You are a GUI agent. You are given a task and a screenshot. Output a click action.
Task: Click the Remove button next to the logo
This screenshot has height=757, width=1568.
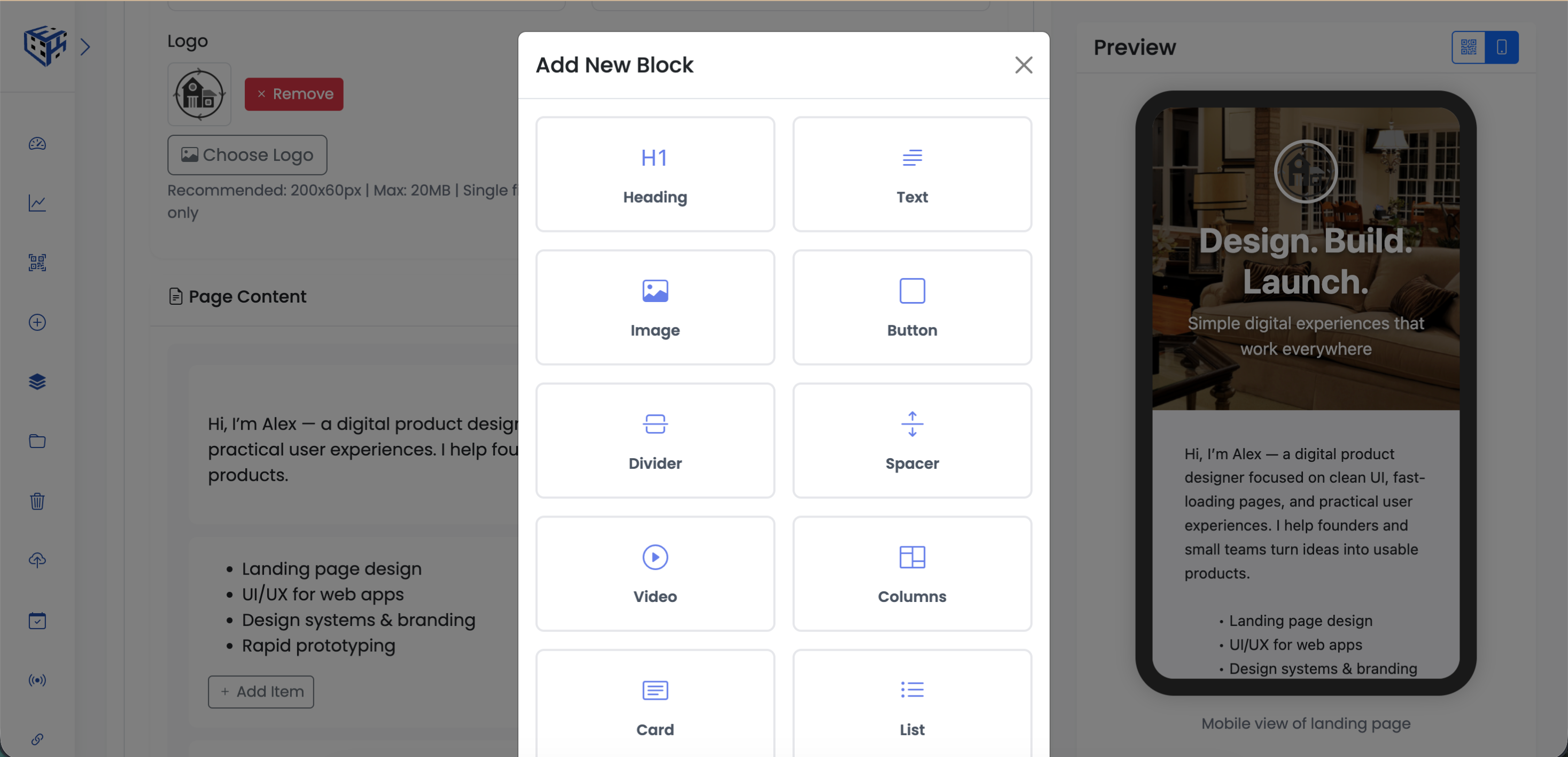click(x=294, y=94)
